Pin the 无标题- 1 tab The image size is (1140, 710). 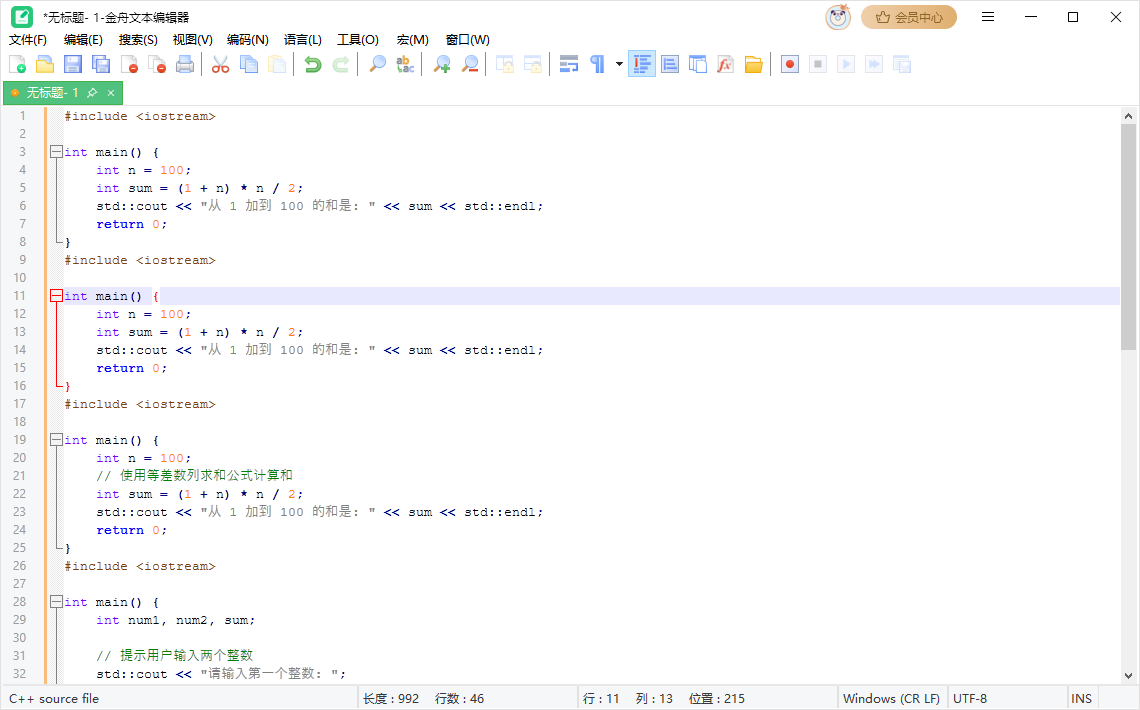click(x=92, y=93)
